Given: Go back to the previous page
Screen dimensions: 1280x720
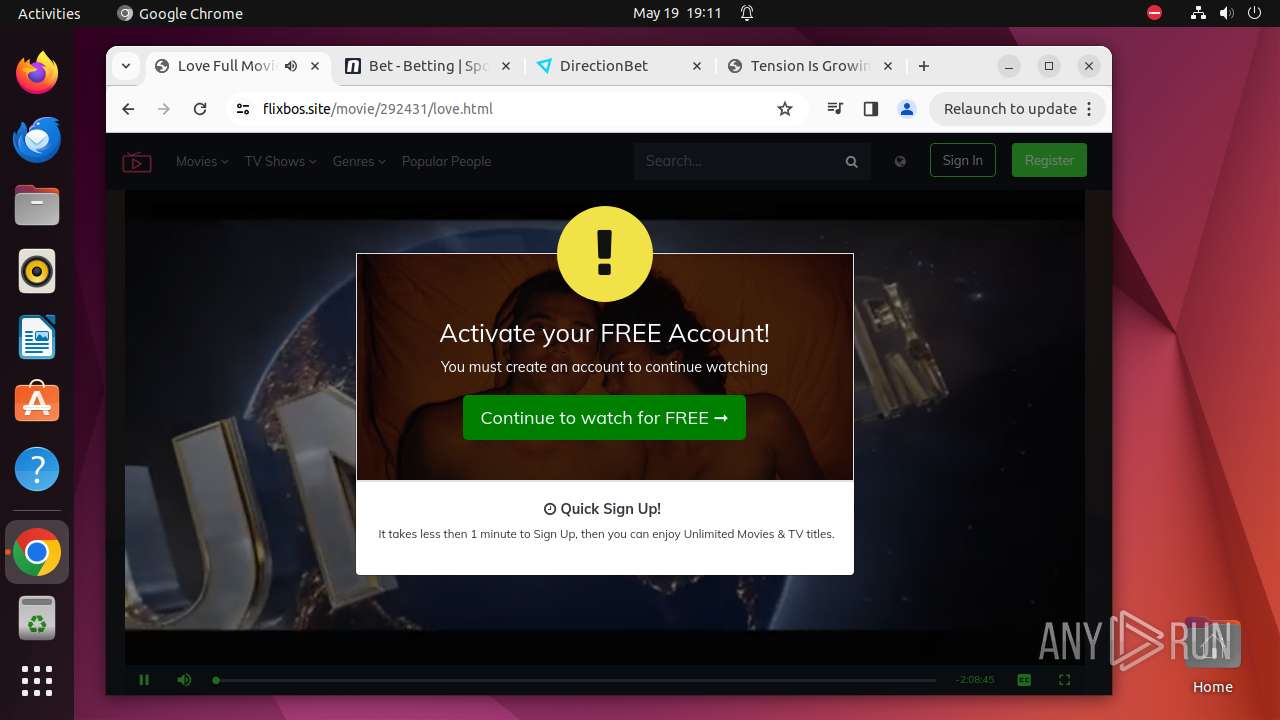Looking at the screenshot, I should pyautogui.click(x=128, y=109).
